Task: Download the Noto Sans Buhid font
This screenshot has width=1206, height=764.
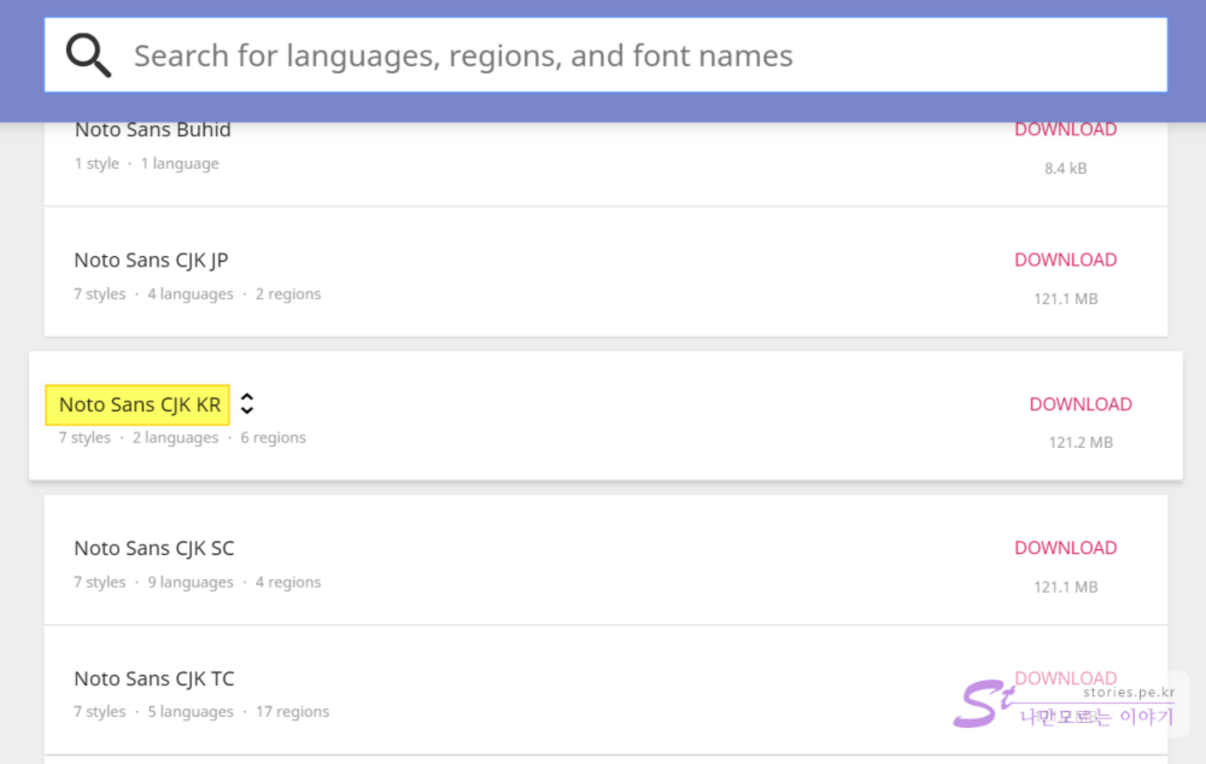Action: click(1065, 130)
